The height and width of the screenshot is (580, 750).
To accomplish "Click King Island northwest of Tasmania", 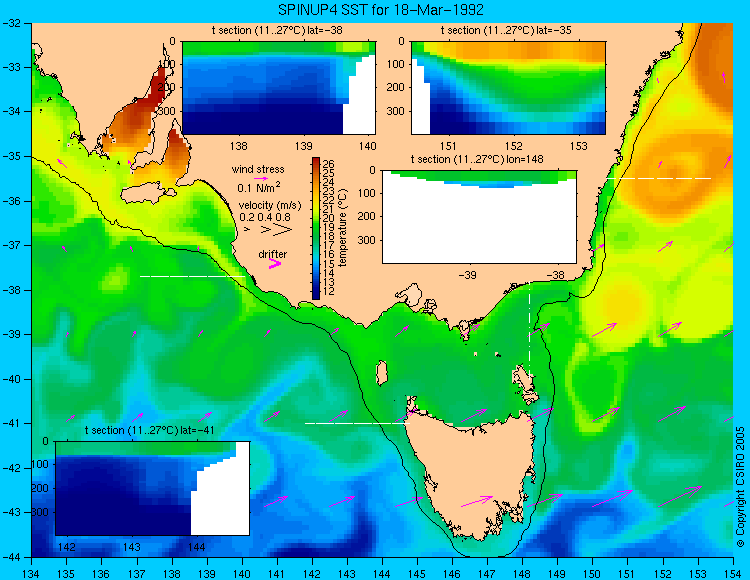I will [x=381, y=373].
